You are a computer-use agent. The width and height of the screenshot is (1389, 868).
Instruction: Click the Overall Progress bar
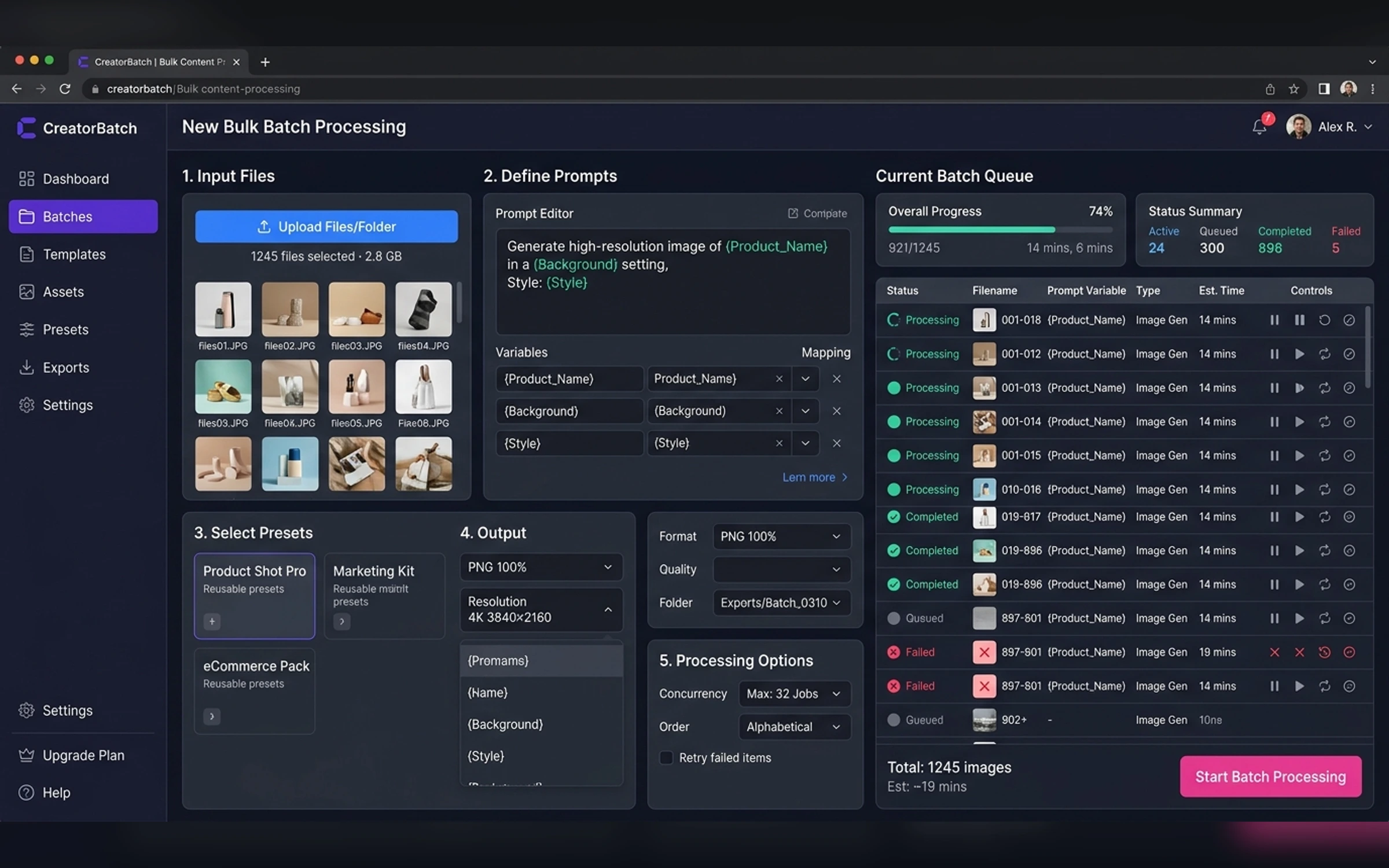click(x=1000, y=230)
